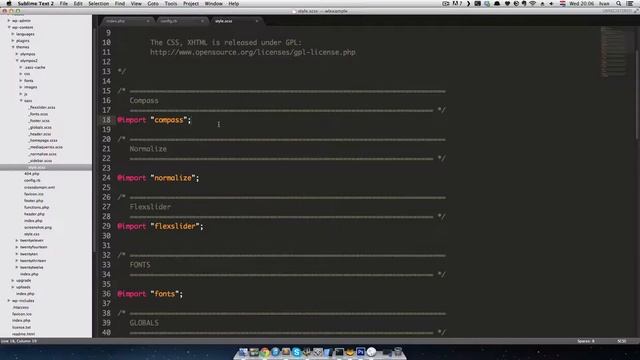Open _homepage.scss in the sidebar
640x360 pixels.
click(43, 140)
